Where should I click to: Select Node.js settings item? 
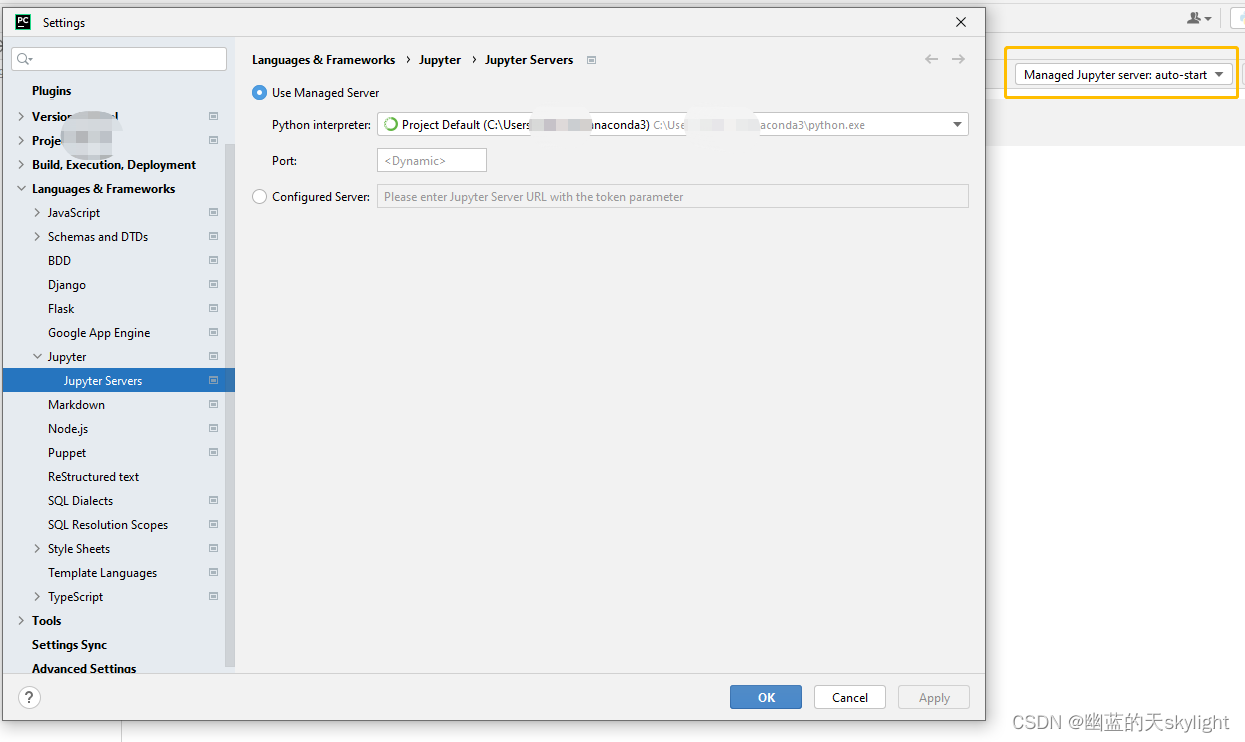coord(68,429)
